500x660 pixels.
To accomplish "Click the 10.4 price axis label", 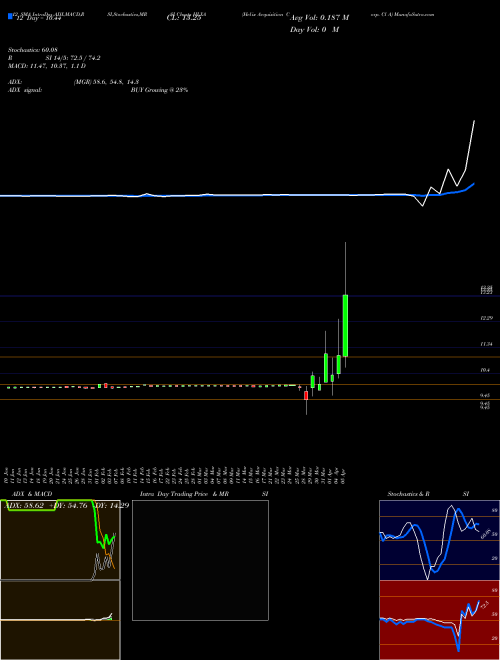I will point(485,370).
